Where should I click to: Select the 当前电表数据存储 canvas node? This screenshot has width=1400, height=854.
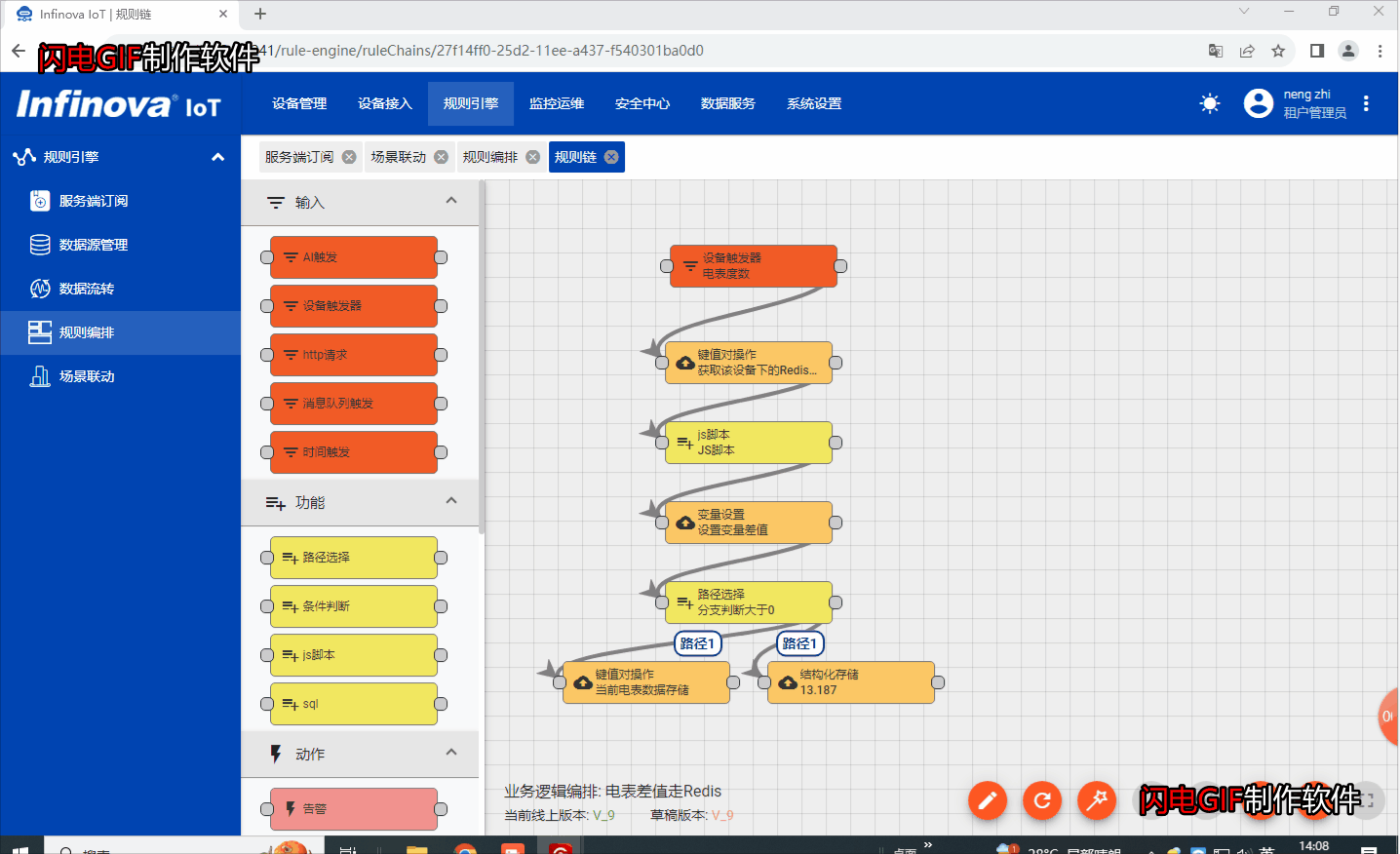pyautogui.click(x=646, y=682)
